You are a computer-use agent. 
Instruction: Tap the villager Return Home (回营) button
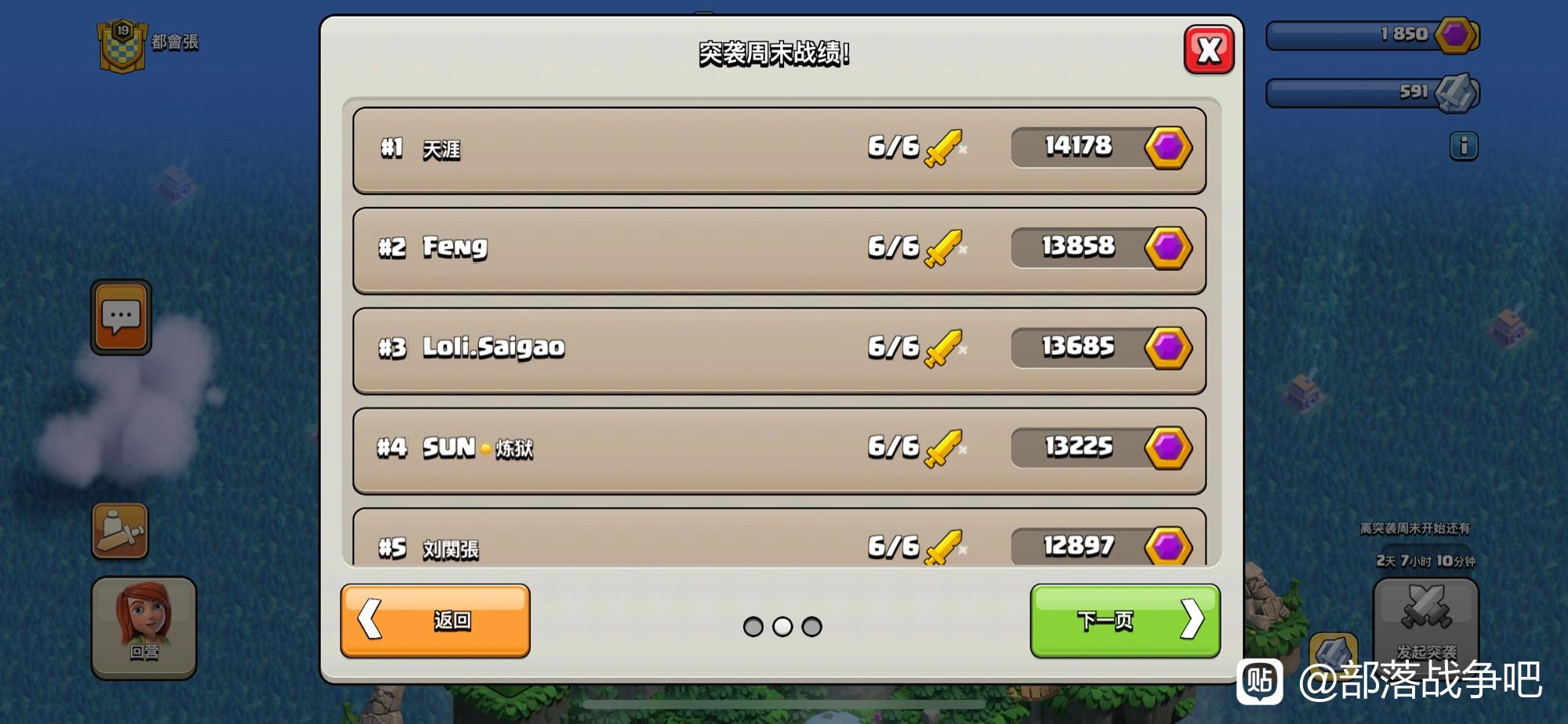pyautogui.click(x=144, y=628)
